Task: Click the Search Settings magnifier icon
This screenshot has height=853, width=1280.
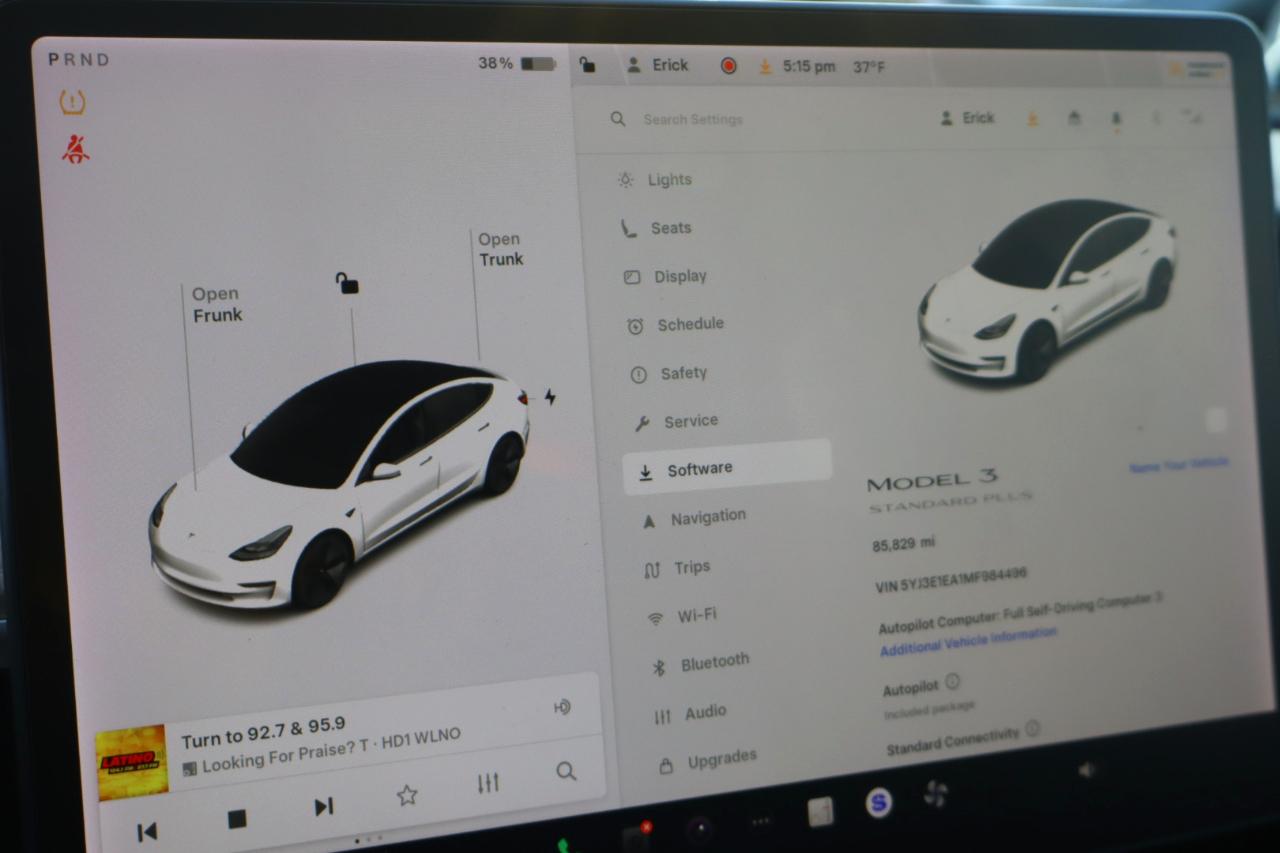Action: (617, 118)
